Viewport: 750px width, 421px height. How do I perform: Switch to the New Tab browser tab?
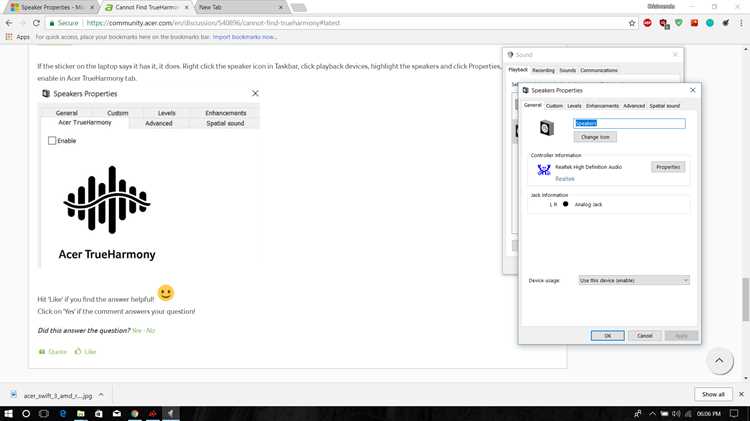(x=240, y=7)
